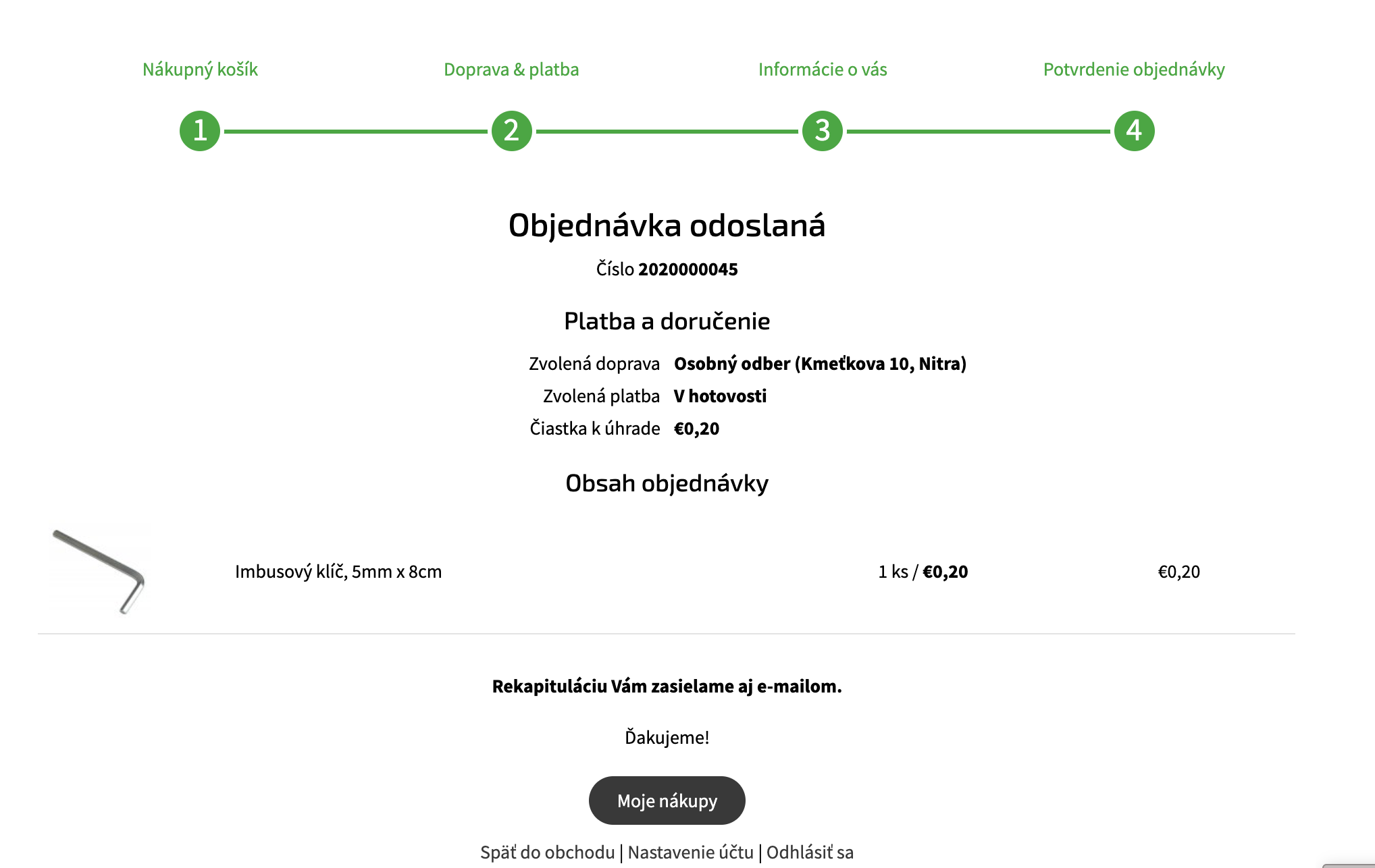Screen dimensions: 1375x868
Task: Click step 2 circle icon
Action: tap(512, 131)
